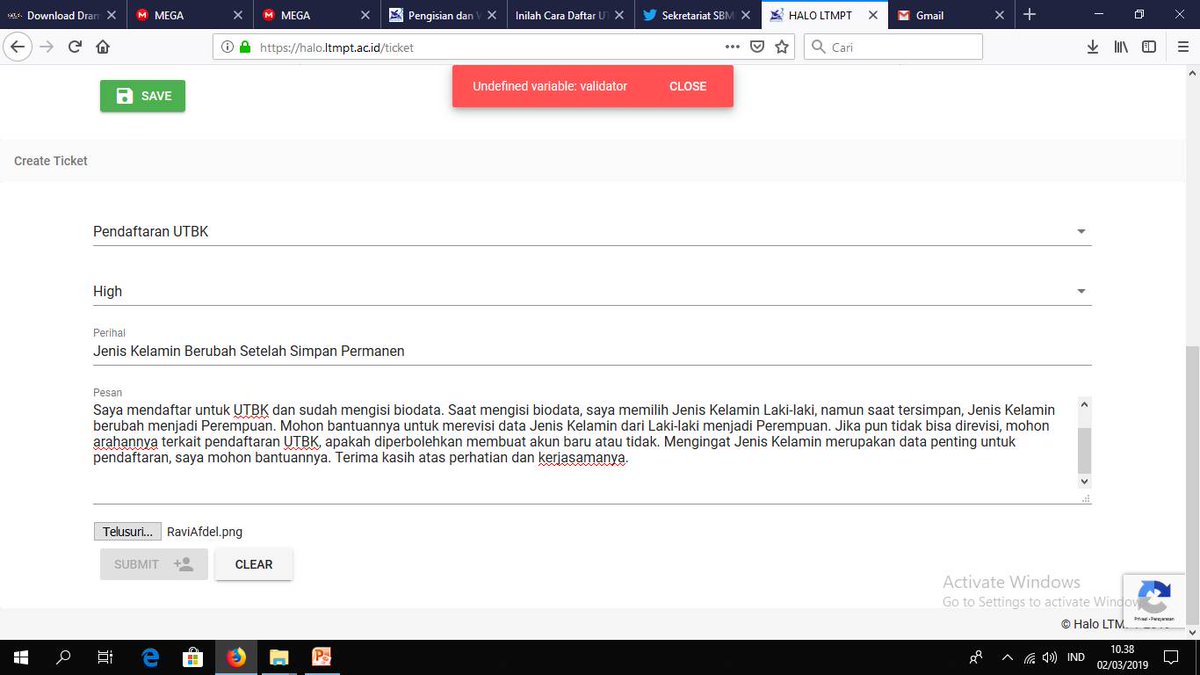Click the green padlock security icon

click(245, 47)
